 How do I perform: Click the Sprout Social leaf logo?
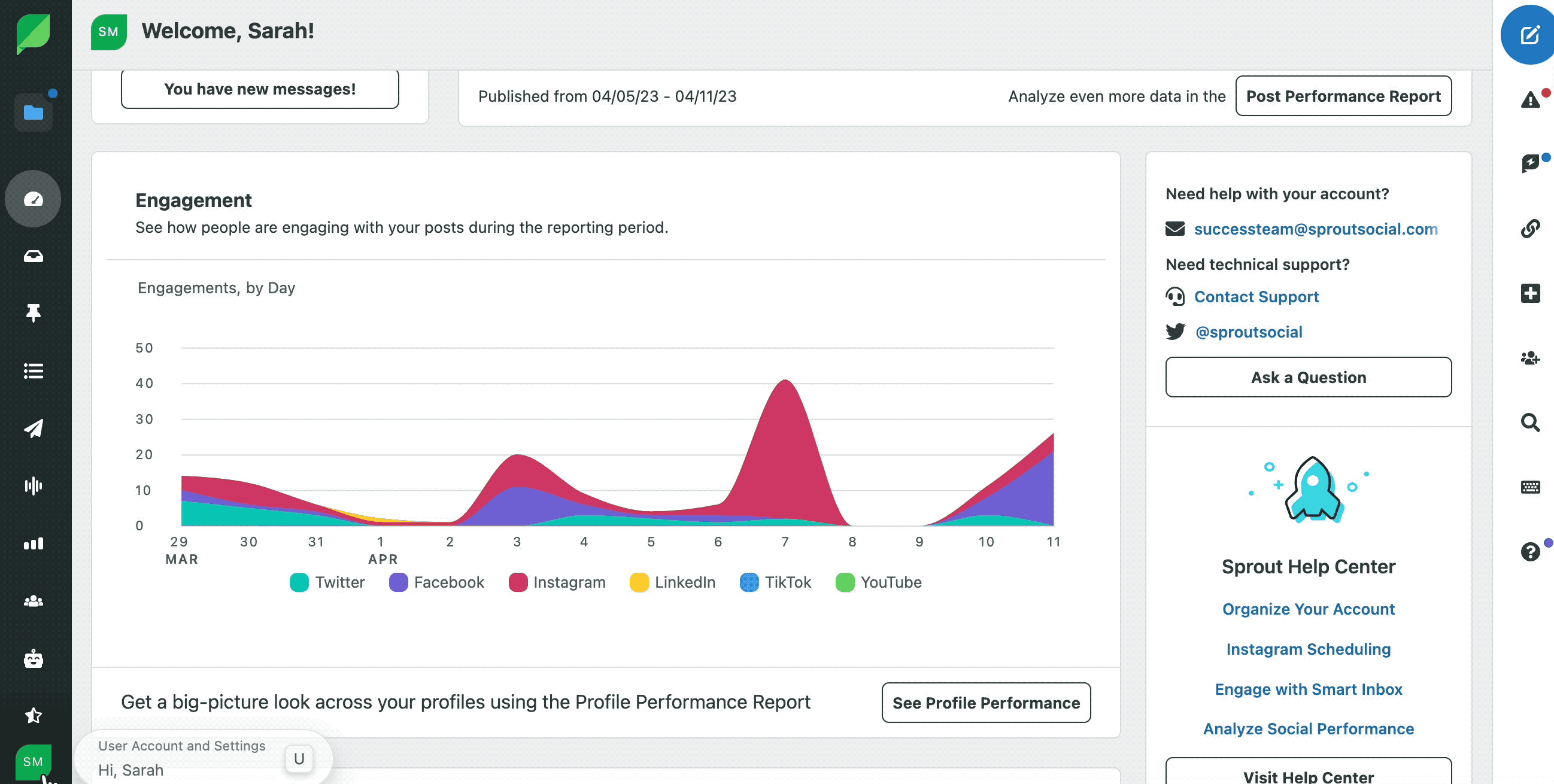(33, 34)
